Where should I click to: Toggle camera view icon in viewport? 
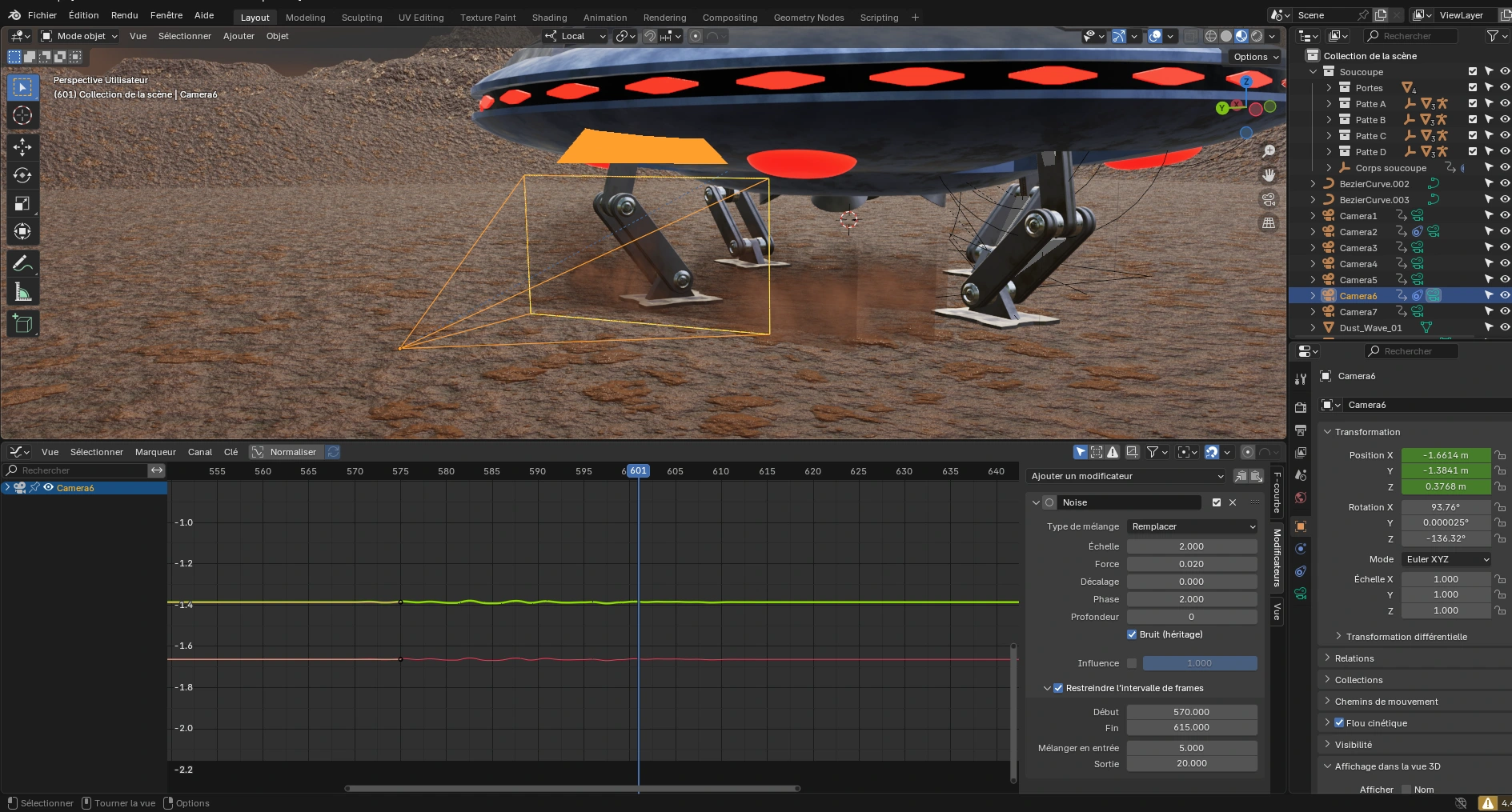[1269, 199]
